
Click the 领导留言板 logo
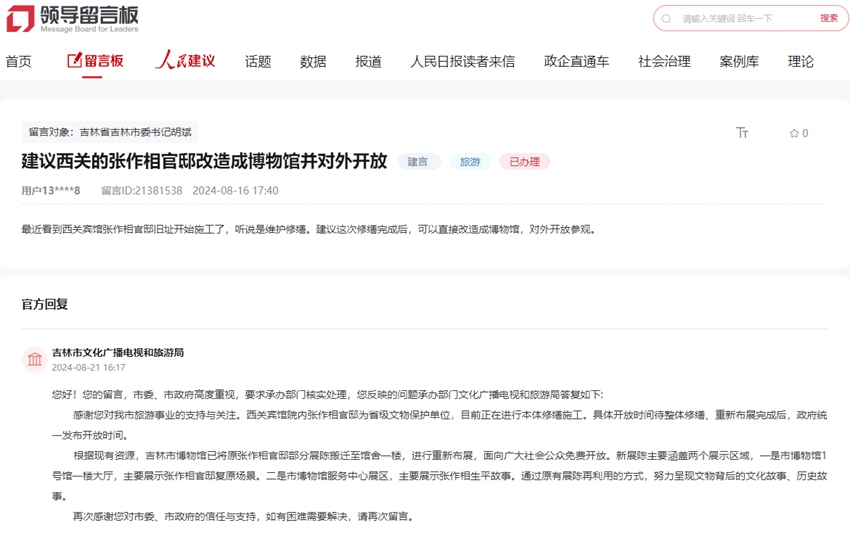(72, 18)
